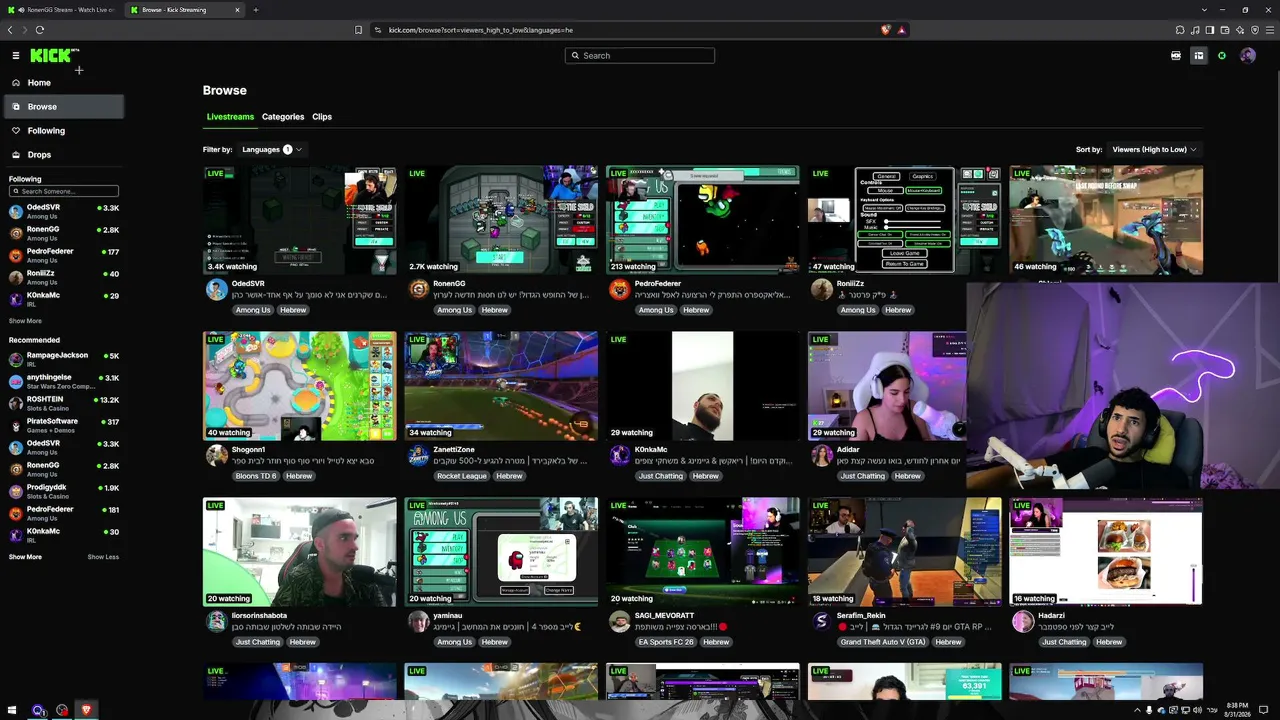Open the user profile avatar menu
The width and height of the screenshot is (1280, 720).
coord(1248,56)
